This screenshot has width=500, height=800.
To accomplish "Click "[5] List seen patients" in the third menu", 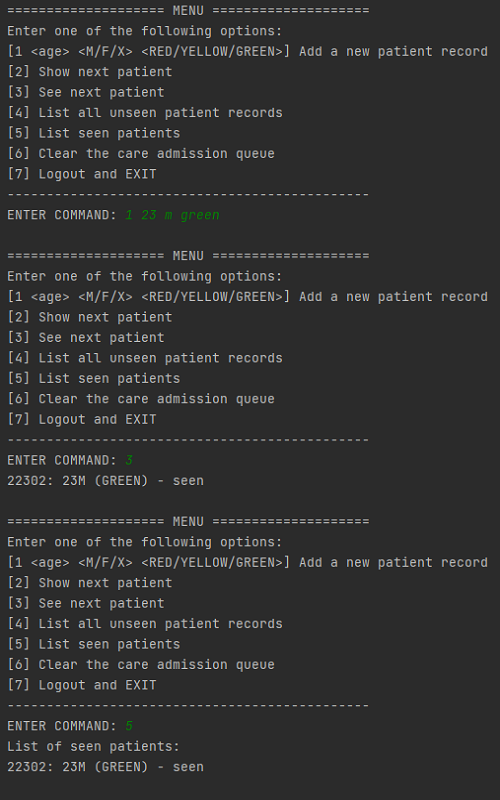I will (x=93, y=644).
